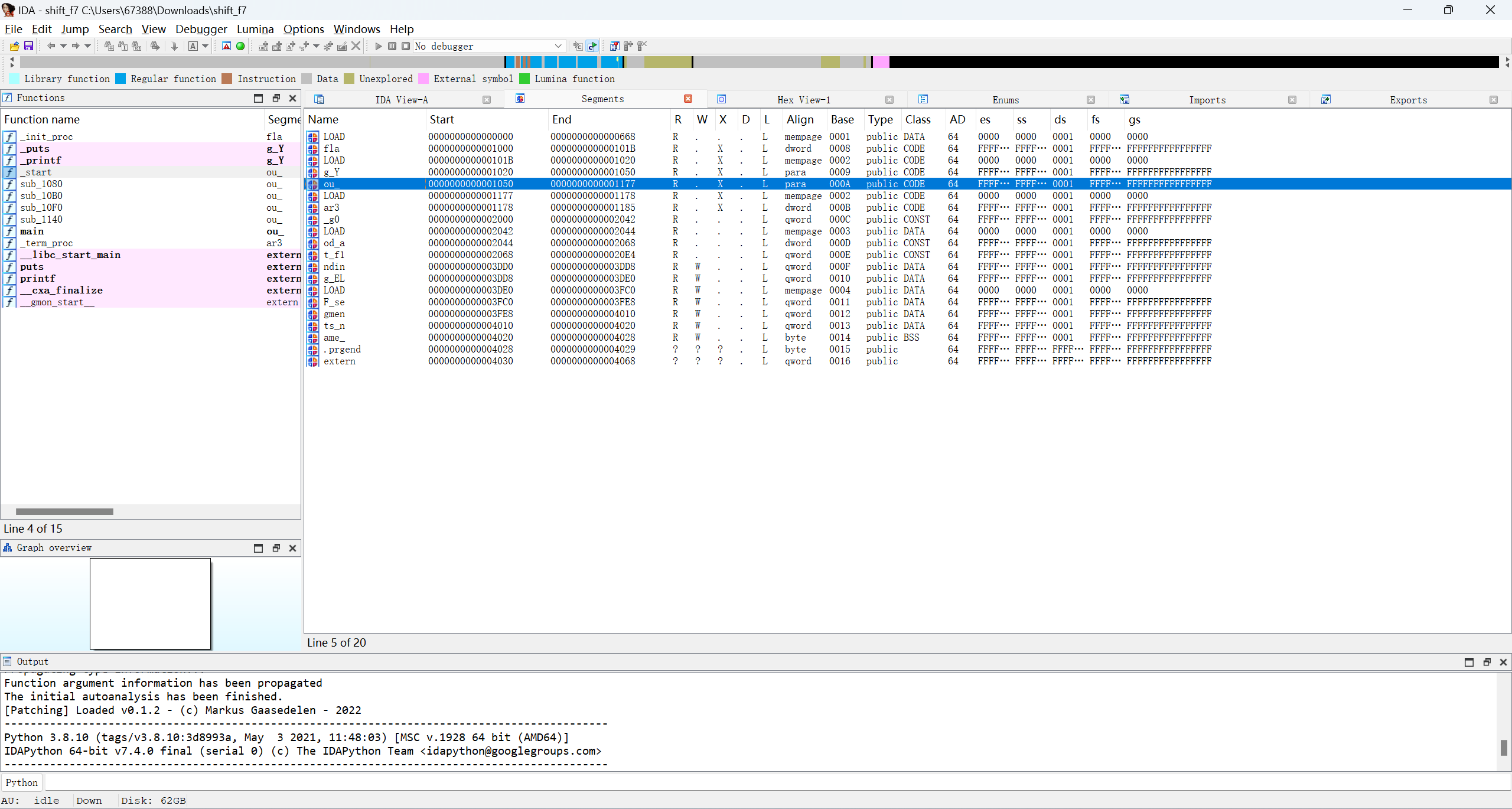Screen dimensions: 1512x809
Task: Click the green circle status icon
Action: tap(240, 46)
